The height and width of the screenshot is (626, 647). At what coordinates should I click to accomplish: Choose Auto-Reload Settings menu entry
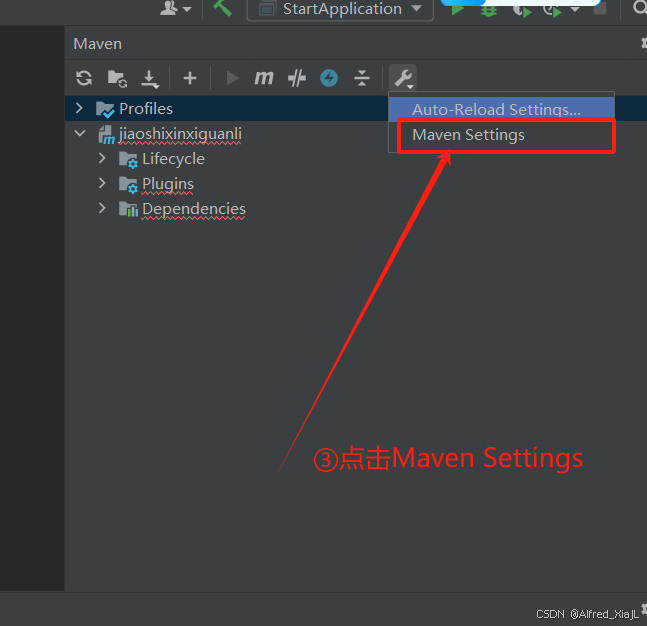(x=501, y=109)
